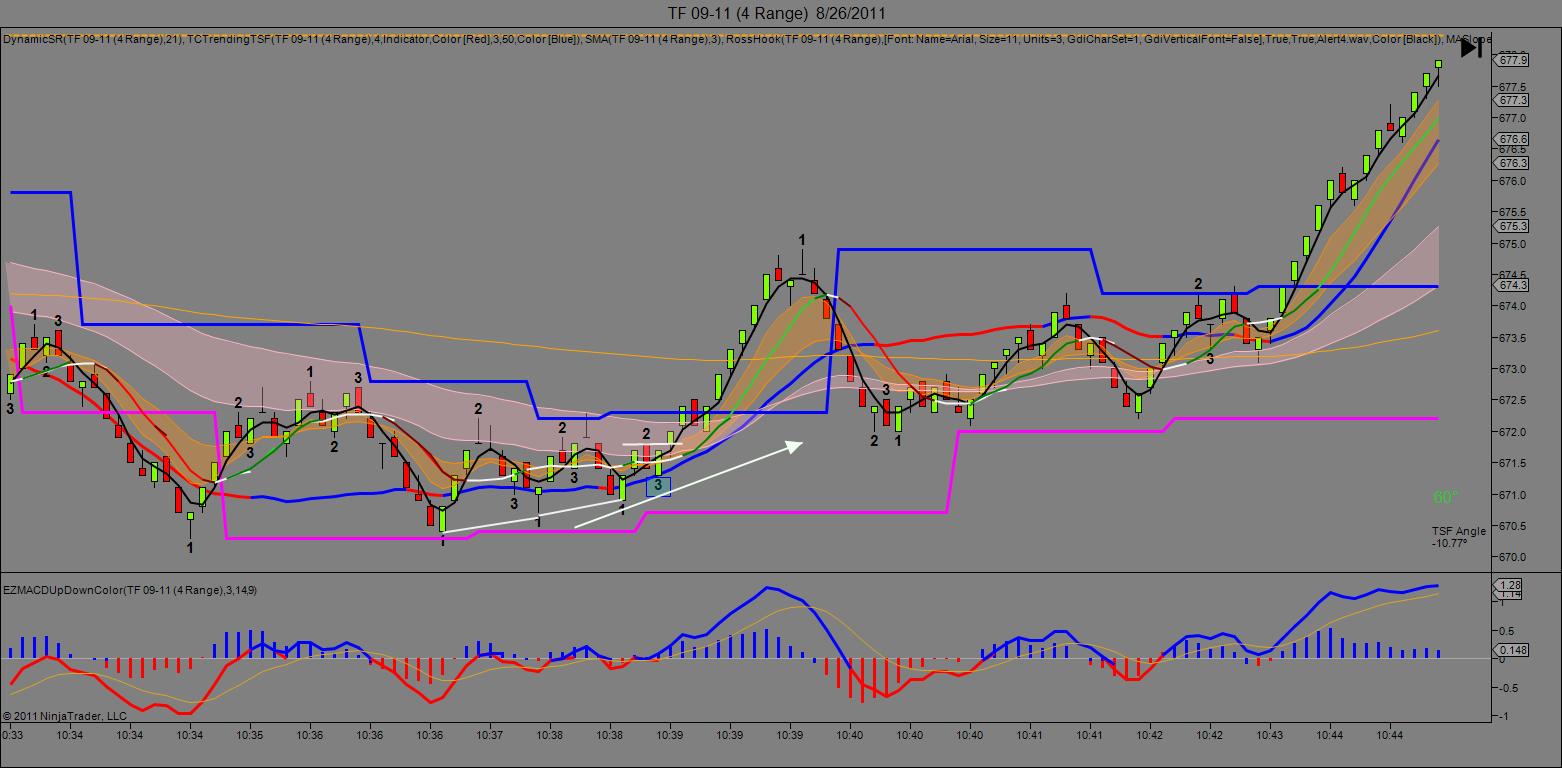Click the 676.0 price axis label

click(x=1513, y=181)
